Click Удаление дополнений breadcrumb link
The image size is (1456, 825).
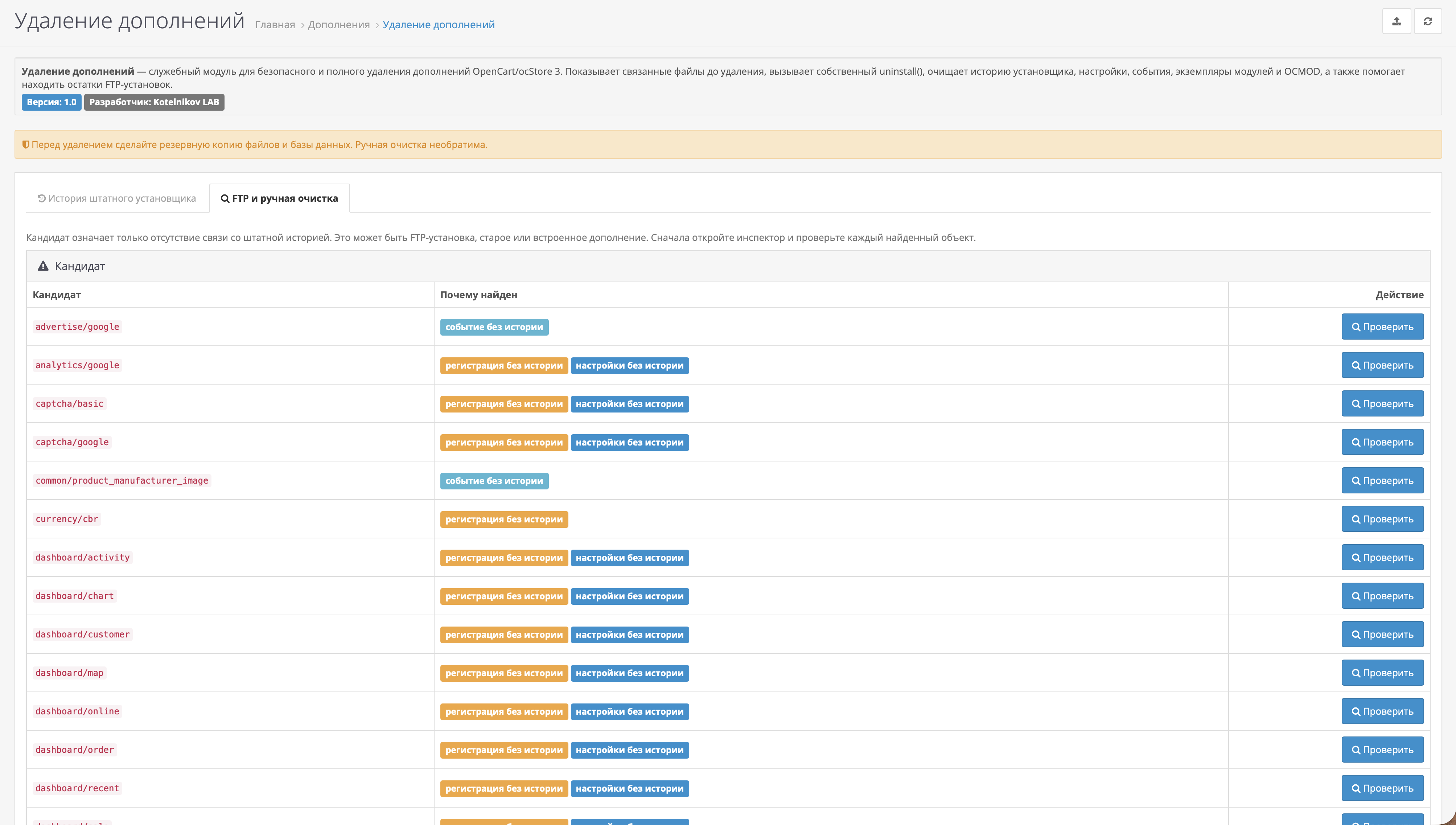point(439,24)
